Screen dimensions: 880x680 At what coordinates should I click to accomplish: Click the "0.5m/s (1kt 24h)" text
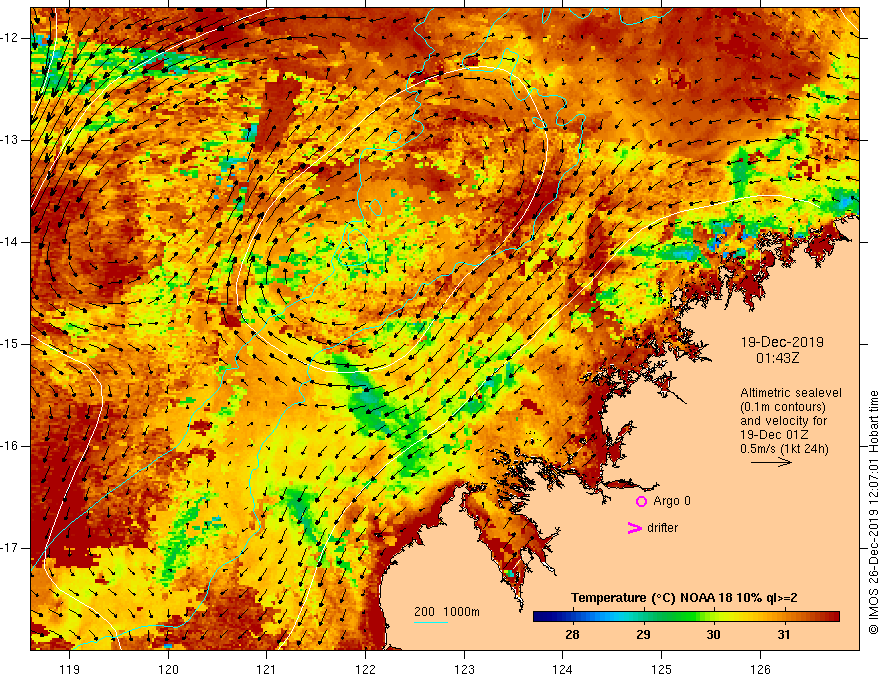click(x=784, y=449)
